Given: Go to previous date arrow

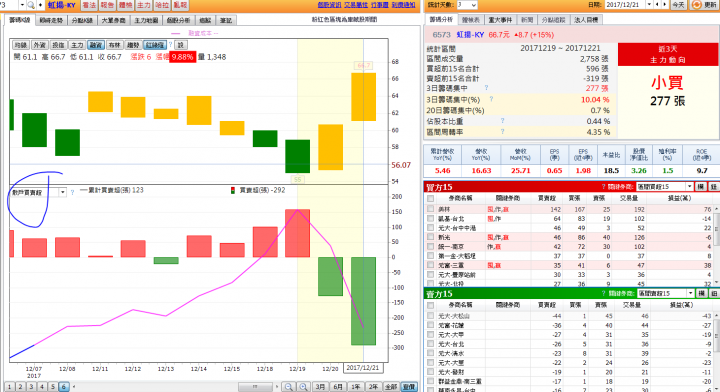Looking at the screenshot, I should pyautogui.click(x=658, y=5).
